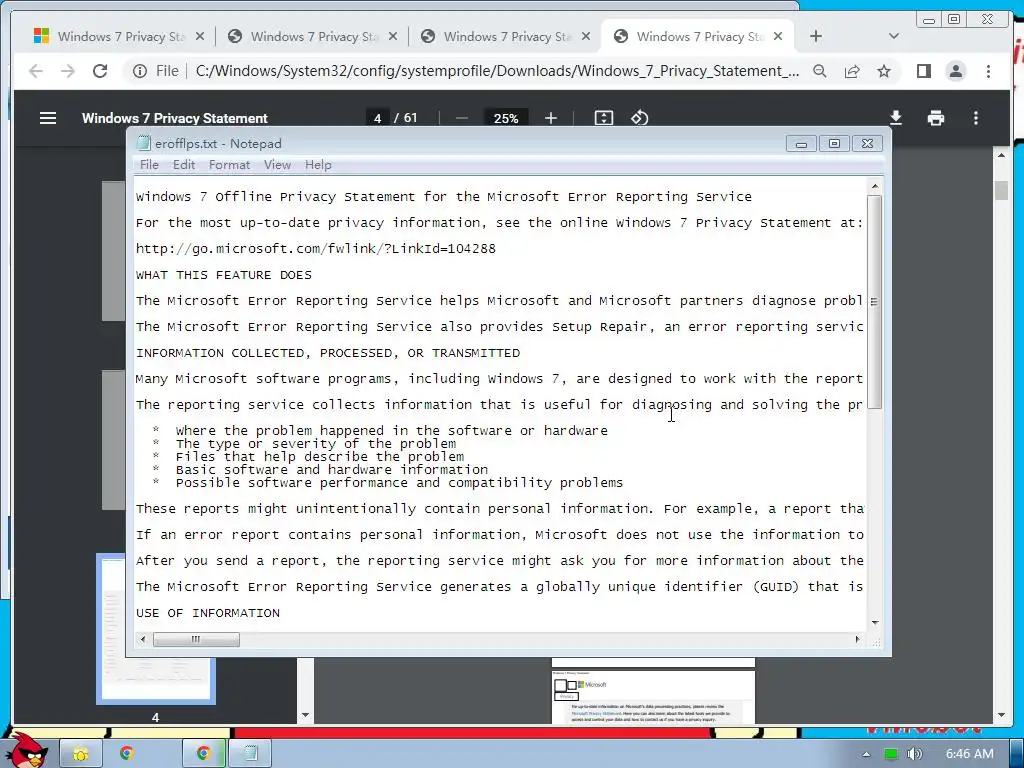Image resolution: width=1024 pixels, height=768 pixels.
Task: Click the 6:46 AM taskbar clock
Action: click(x=969, y=754)
